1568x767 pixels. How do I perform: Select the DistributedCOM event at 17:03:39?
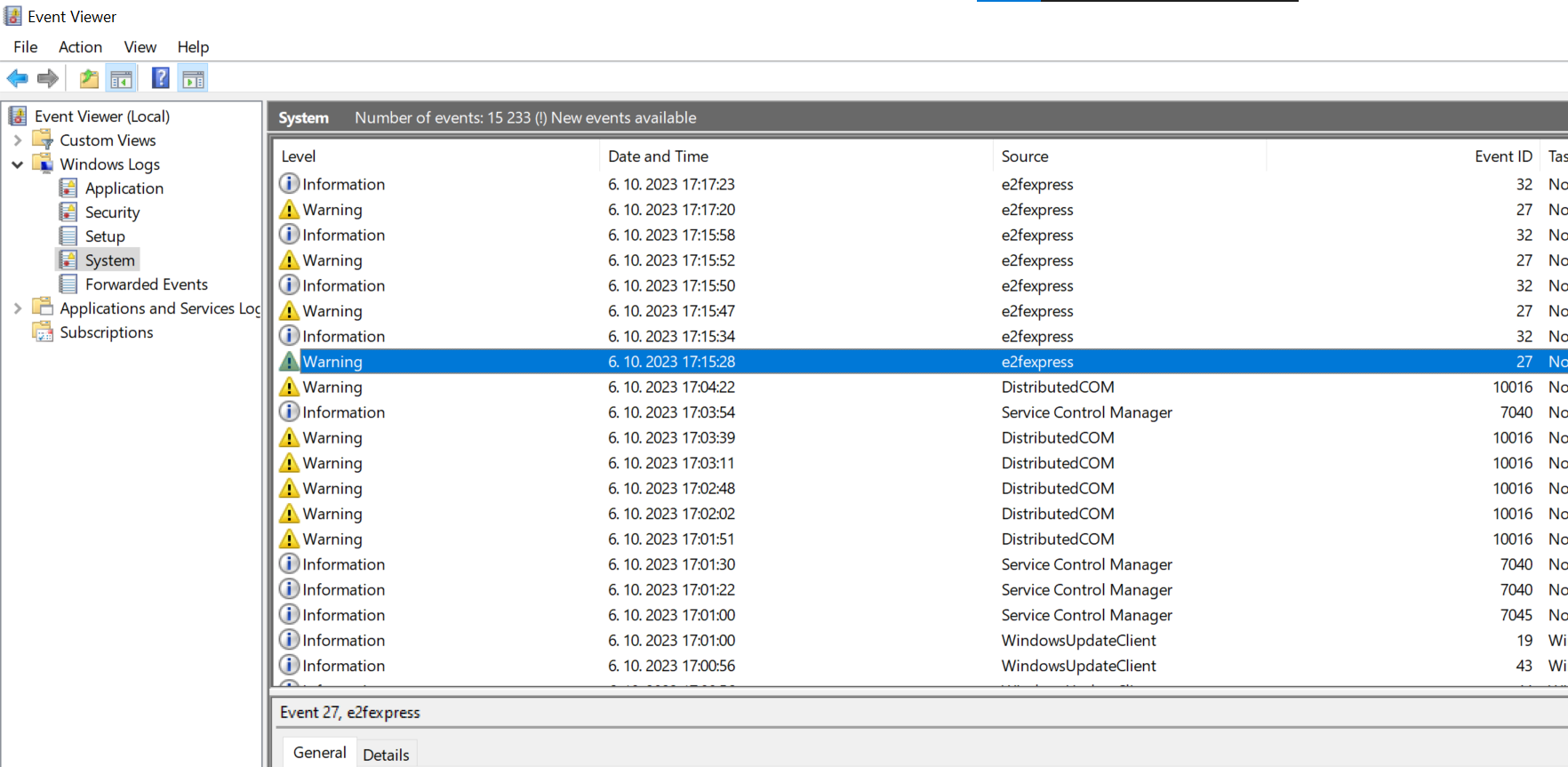point(920,437)
